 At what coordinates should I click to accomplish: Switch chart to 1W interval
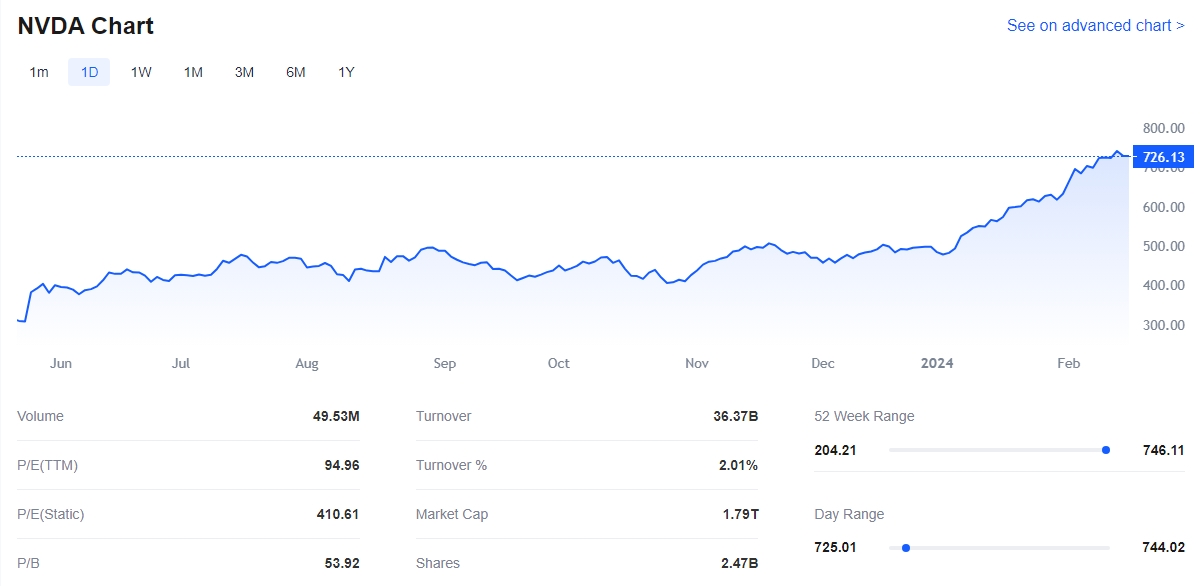141,72
